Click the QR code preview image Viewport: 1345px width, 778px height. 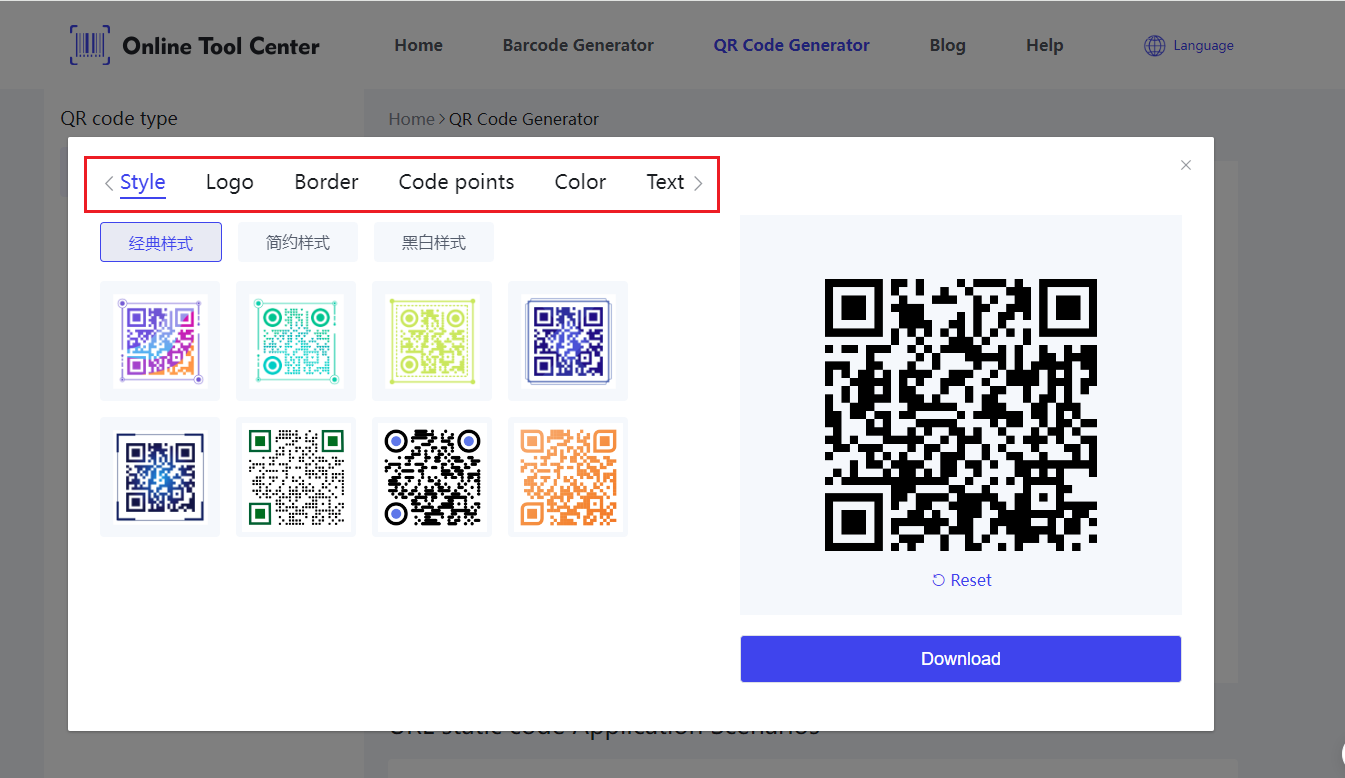click(961, 415)
